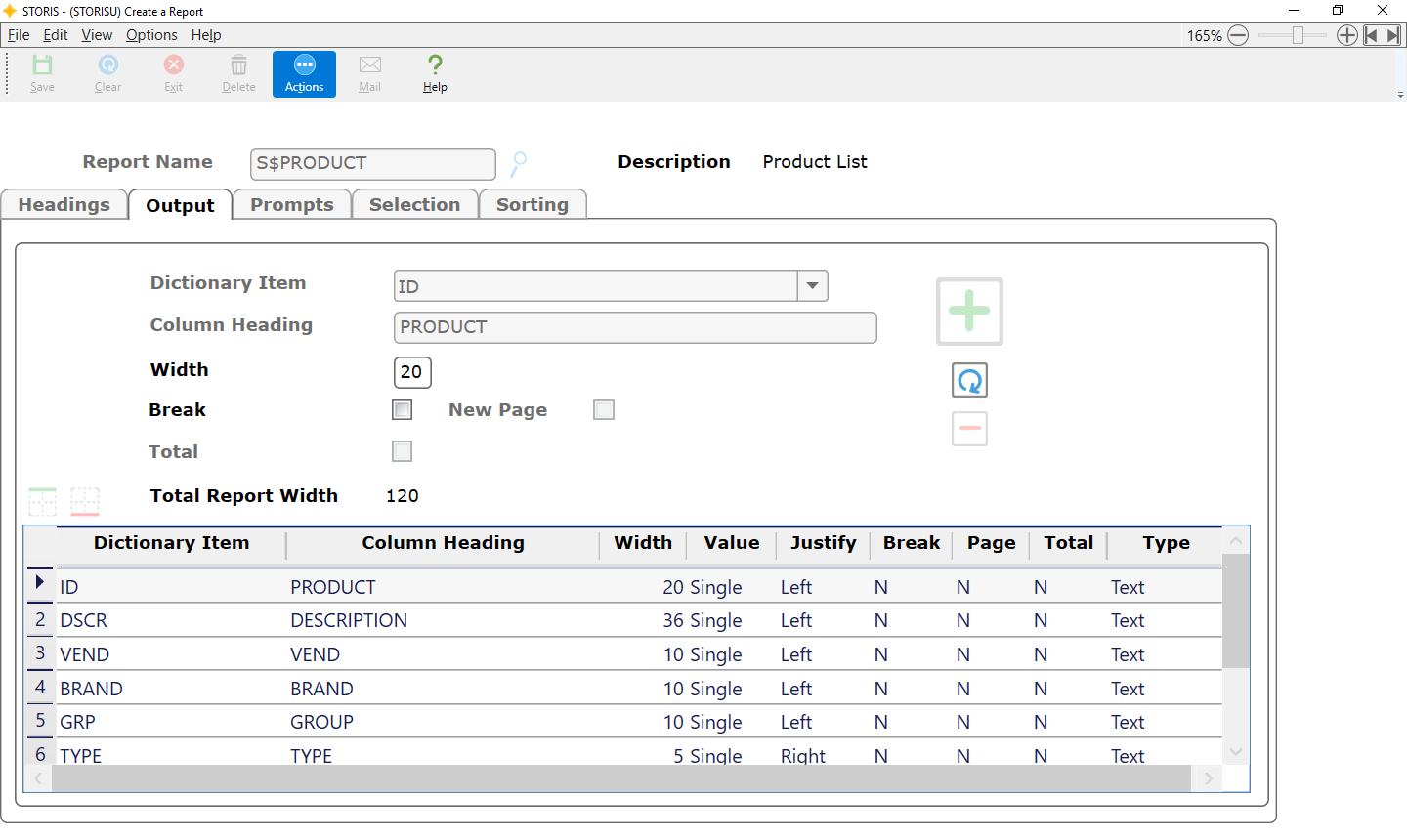Toggle the Total checkbox
This screenshot has height=840, width=1407.
[402, 451]
